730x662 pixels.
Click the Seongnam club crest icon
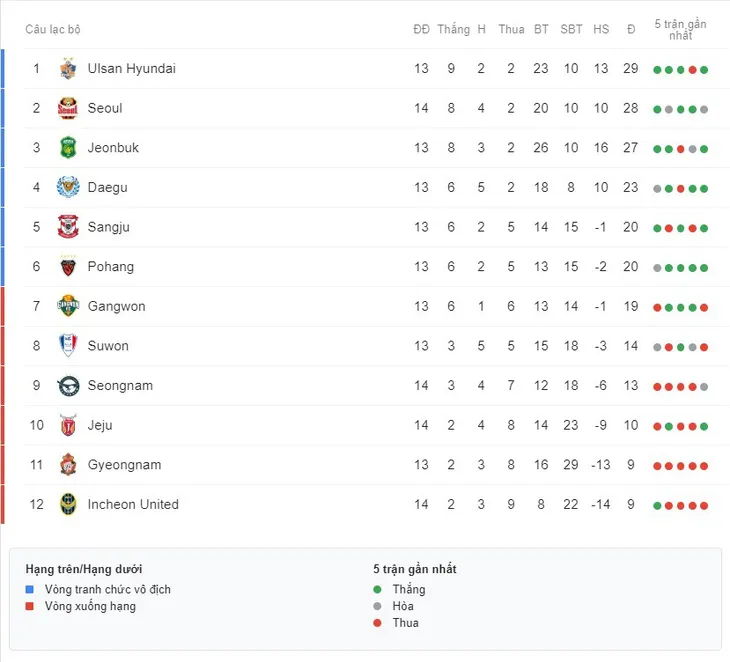click(68, 385)
